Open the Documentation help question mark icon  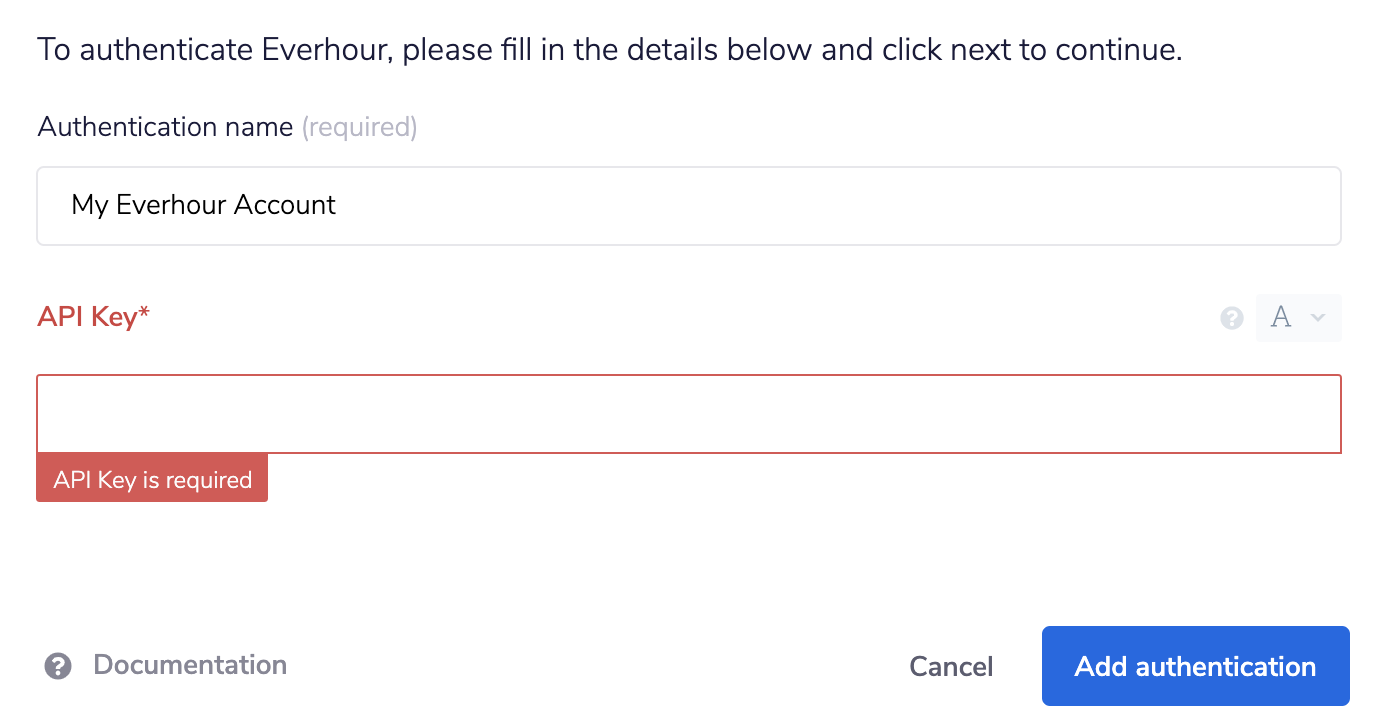click(58, 665)
